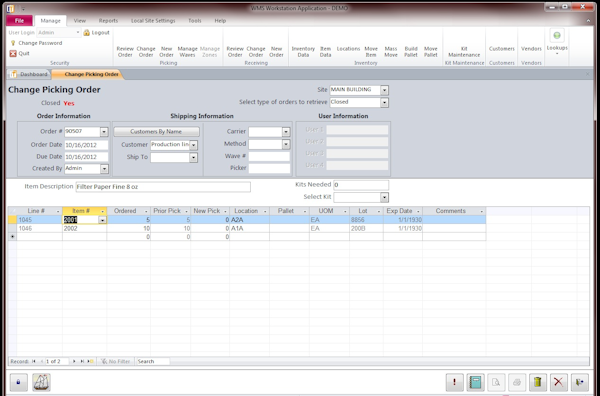600x396 pixels.
Task: Open the Help ribbon tab
Action: tap(220, 21)
